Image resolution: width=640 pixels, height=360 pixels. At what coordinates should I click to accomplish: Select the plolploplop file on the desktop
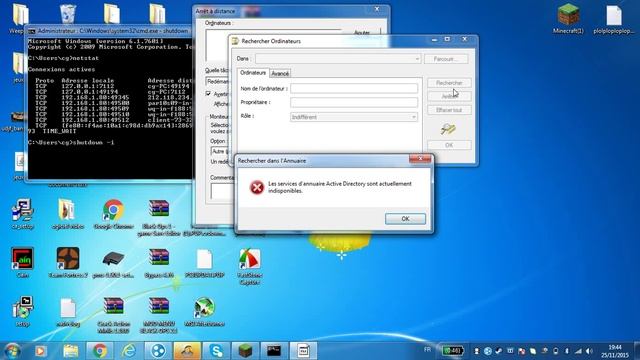(x=613, y=19)
